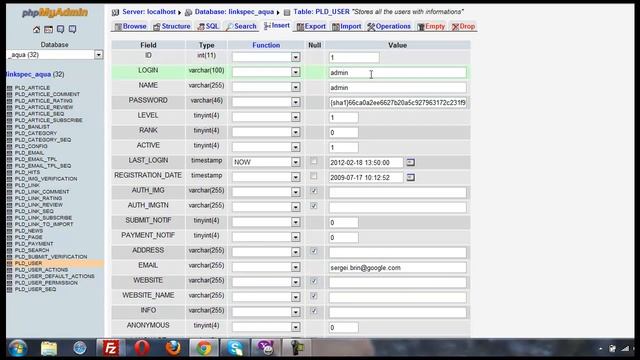The image size is (640, 360).
Task: Toggle the REGISTRATION_DATE null checkbox
Action: 313,176
